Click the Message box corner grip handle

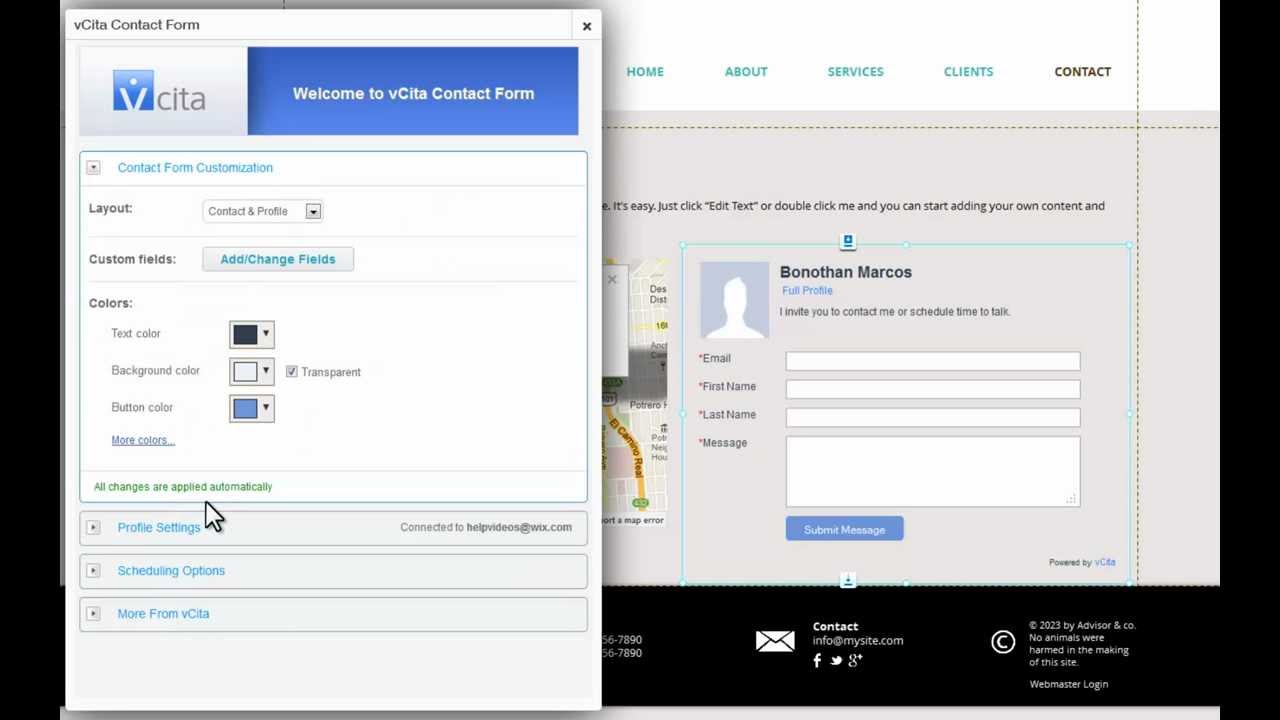[1071, 498]
